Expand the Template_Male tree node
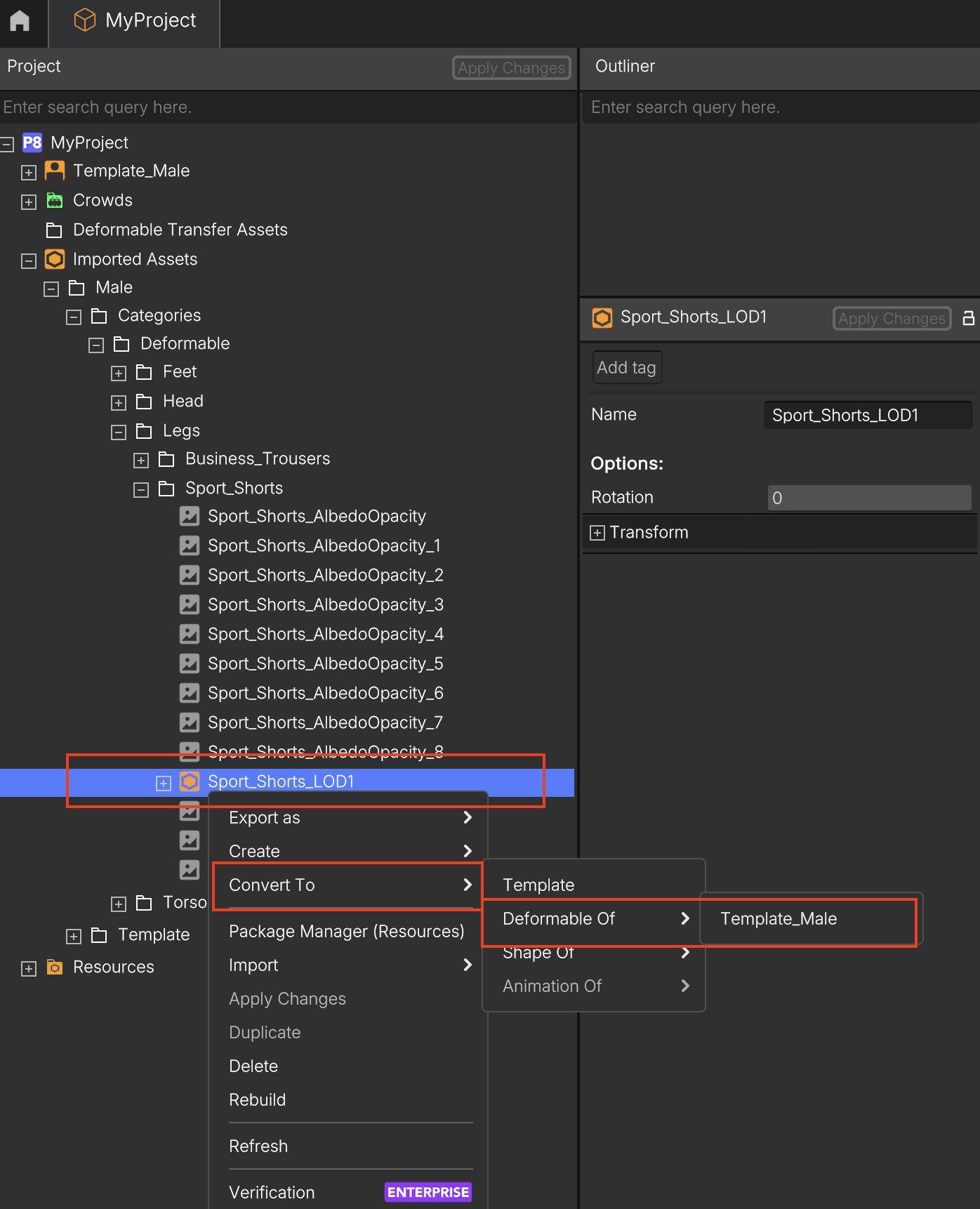 (29, 173)
